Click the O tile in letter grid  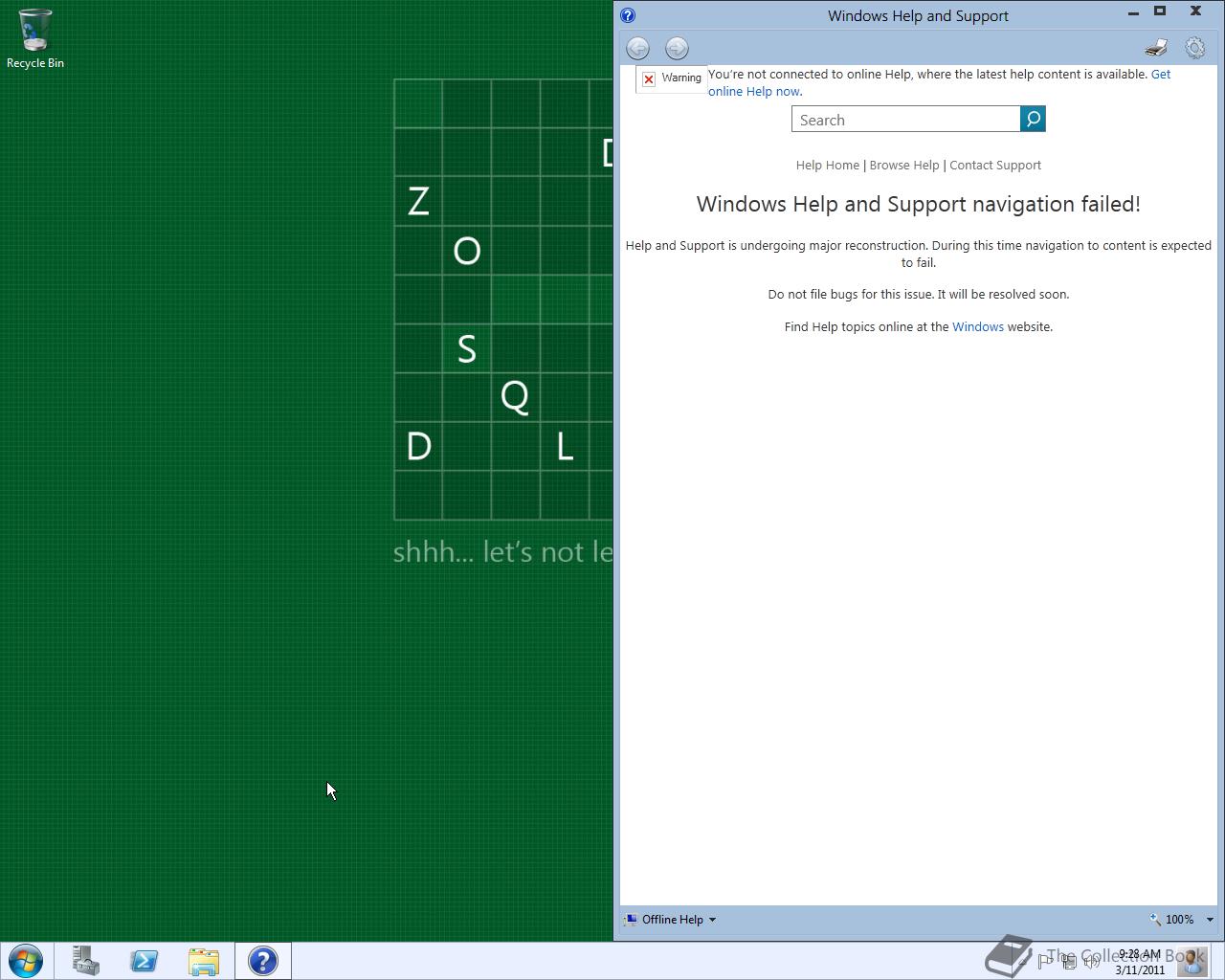467,251
